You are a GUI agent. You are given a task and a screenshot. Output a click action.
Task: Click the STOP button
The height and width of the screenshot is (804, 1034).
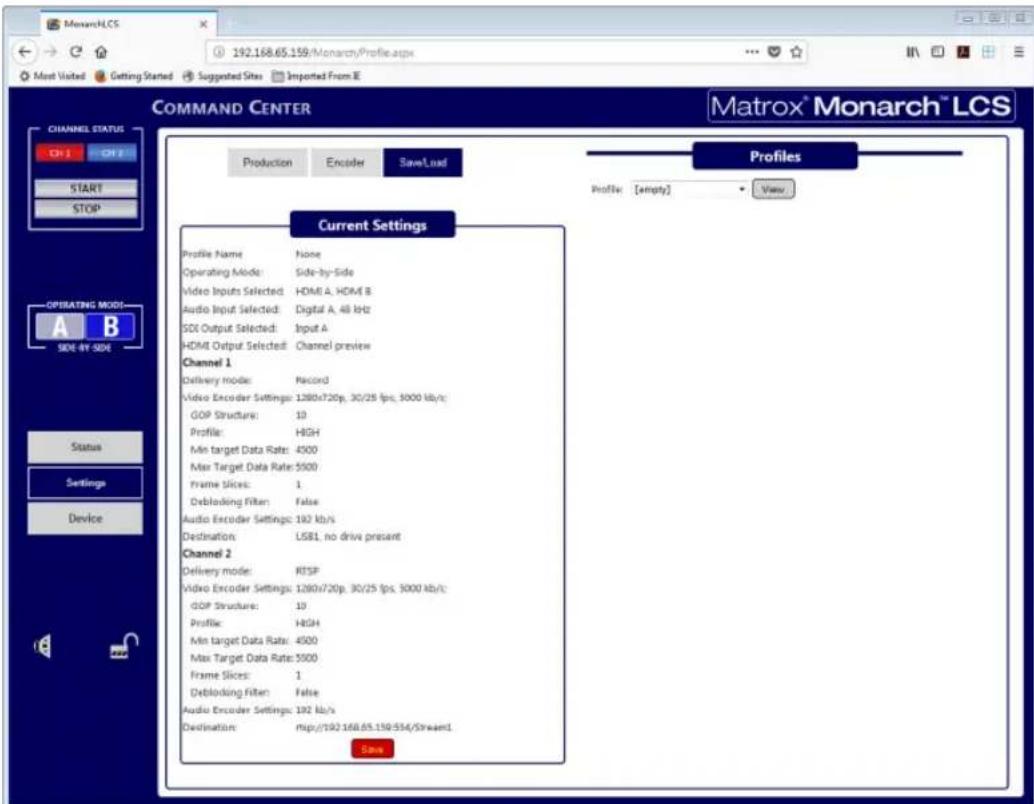[86, 208]
